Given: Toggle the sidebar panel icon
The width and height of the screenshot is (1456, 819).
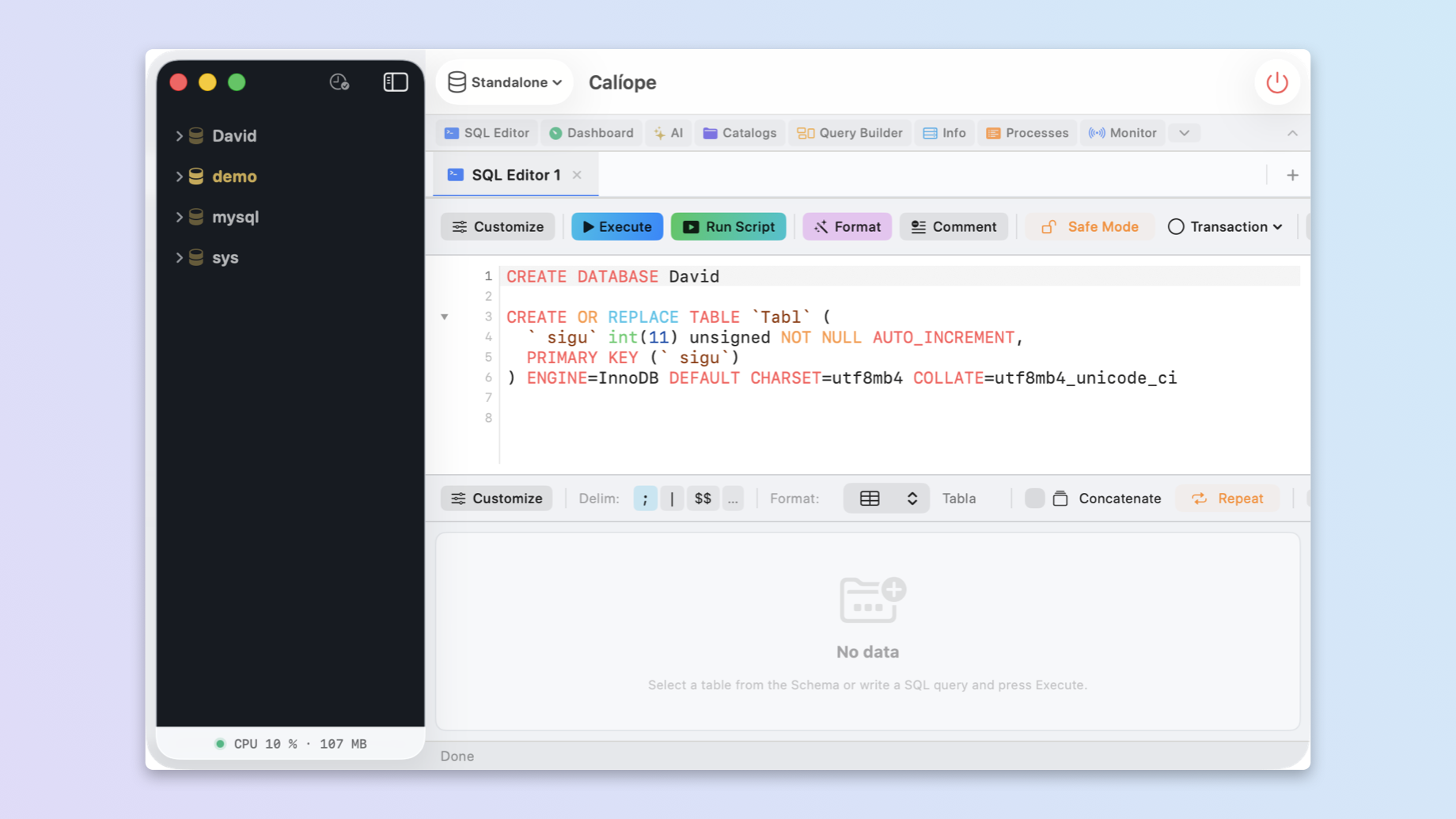Looking at the screenshot, I should [396, 82].
